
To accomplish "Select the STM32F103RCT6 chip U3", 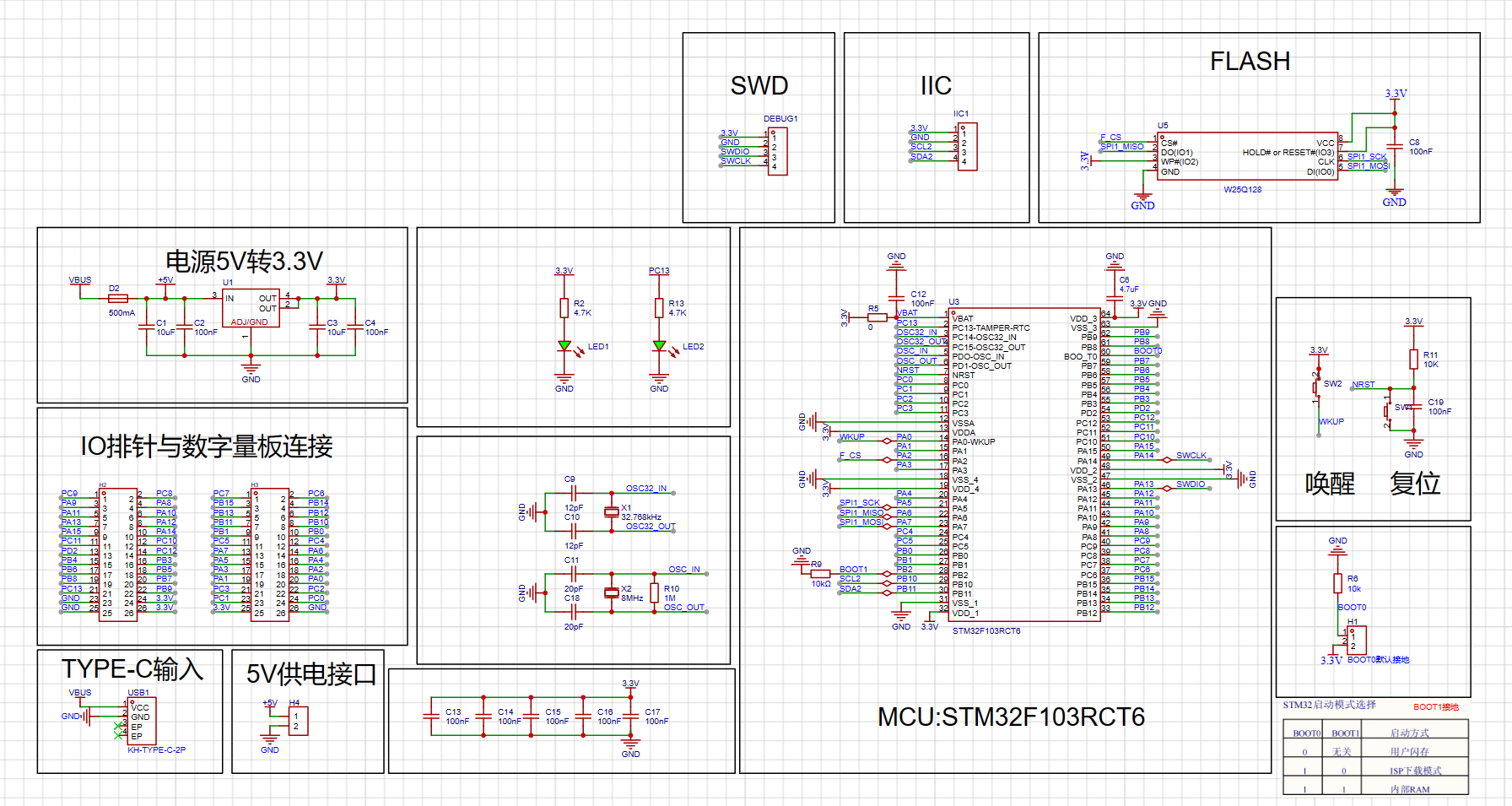I will coord(1024,464).
